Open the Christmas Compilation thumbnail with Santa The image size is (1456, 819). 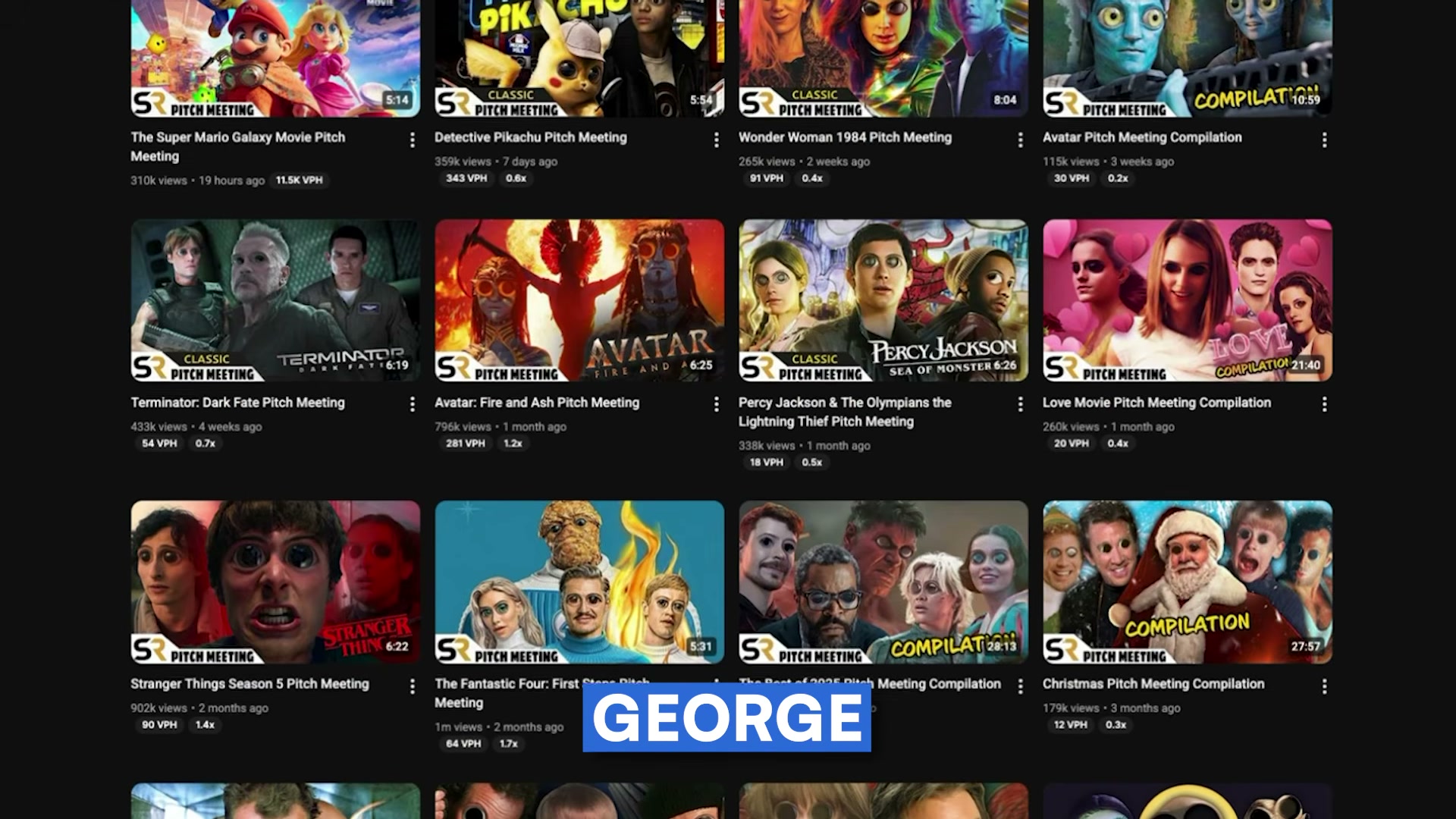click(1188, 582)
